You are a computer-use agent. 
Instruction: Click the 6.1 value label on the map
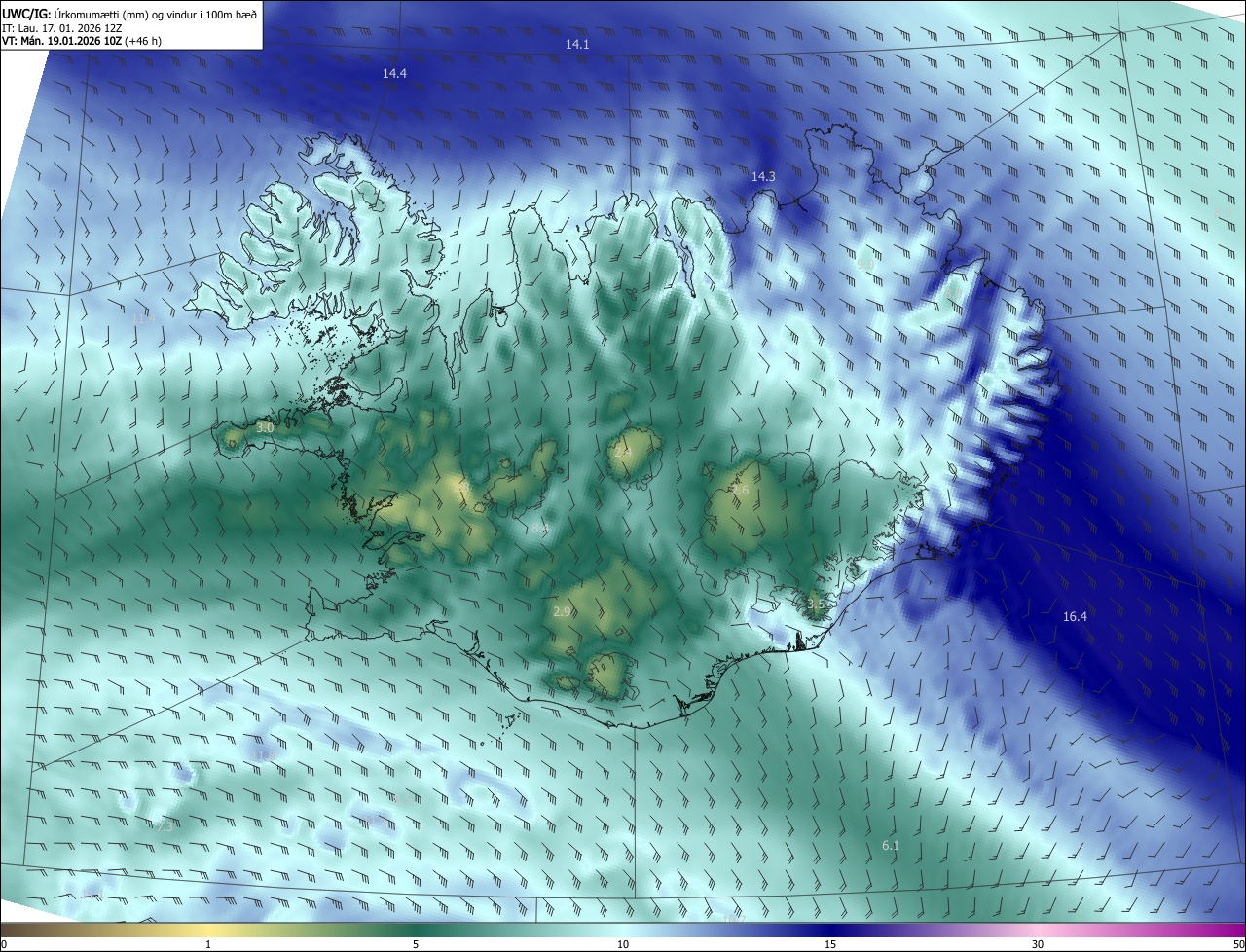point(891,845)
